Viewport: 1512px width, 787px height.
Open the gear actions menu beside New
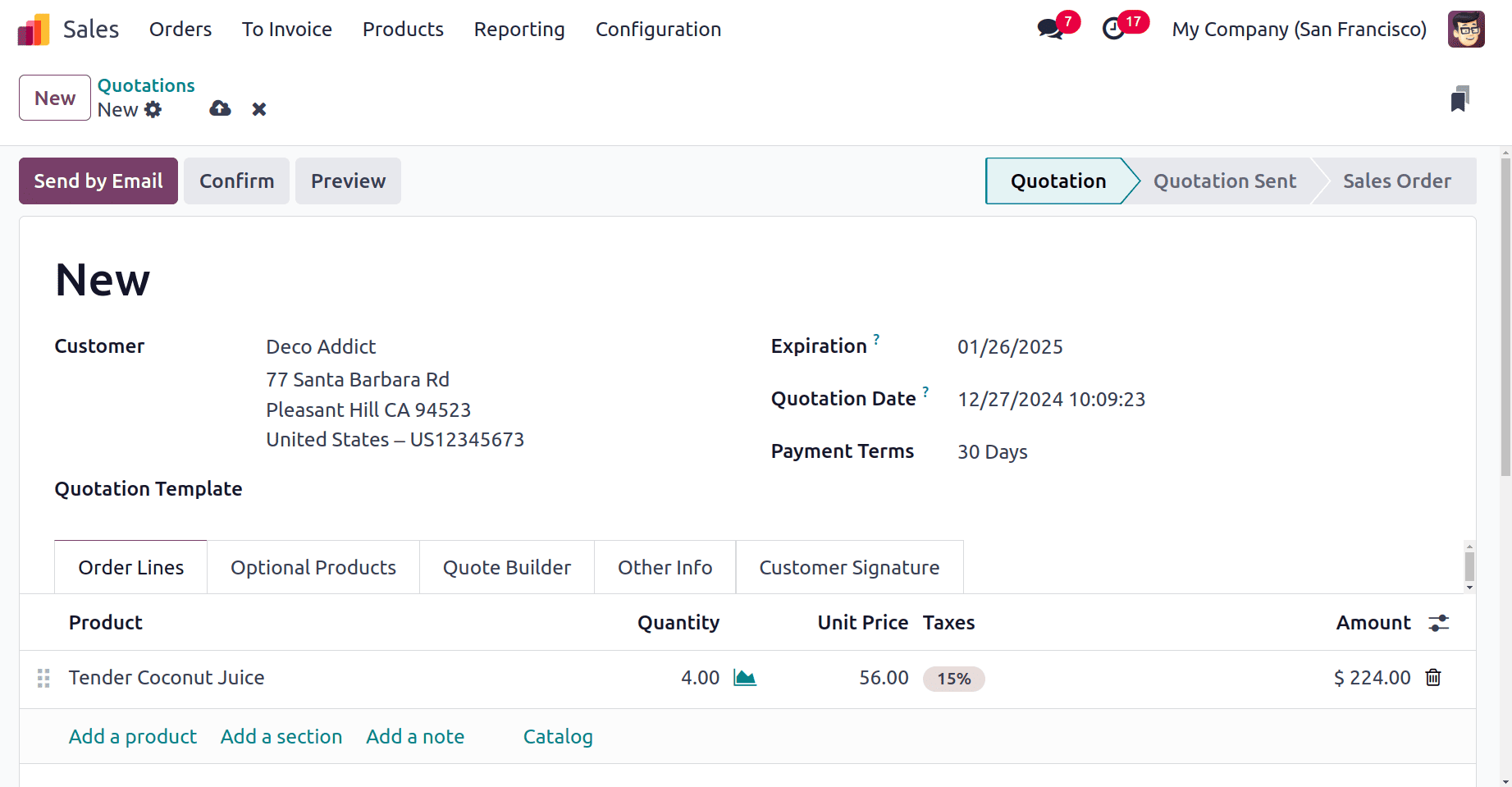pos(153,110)
